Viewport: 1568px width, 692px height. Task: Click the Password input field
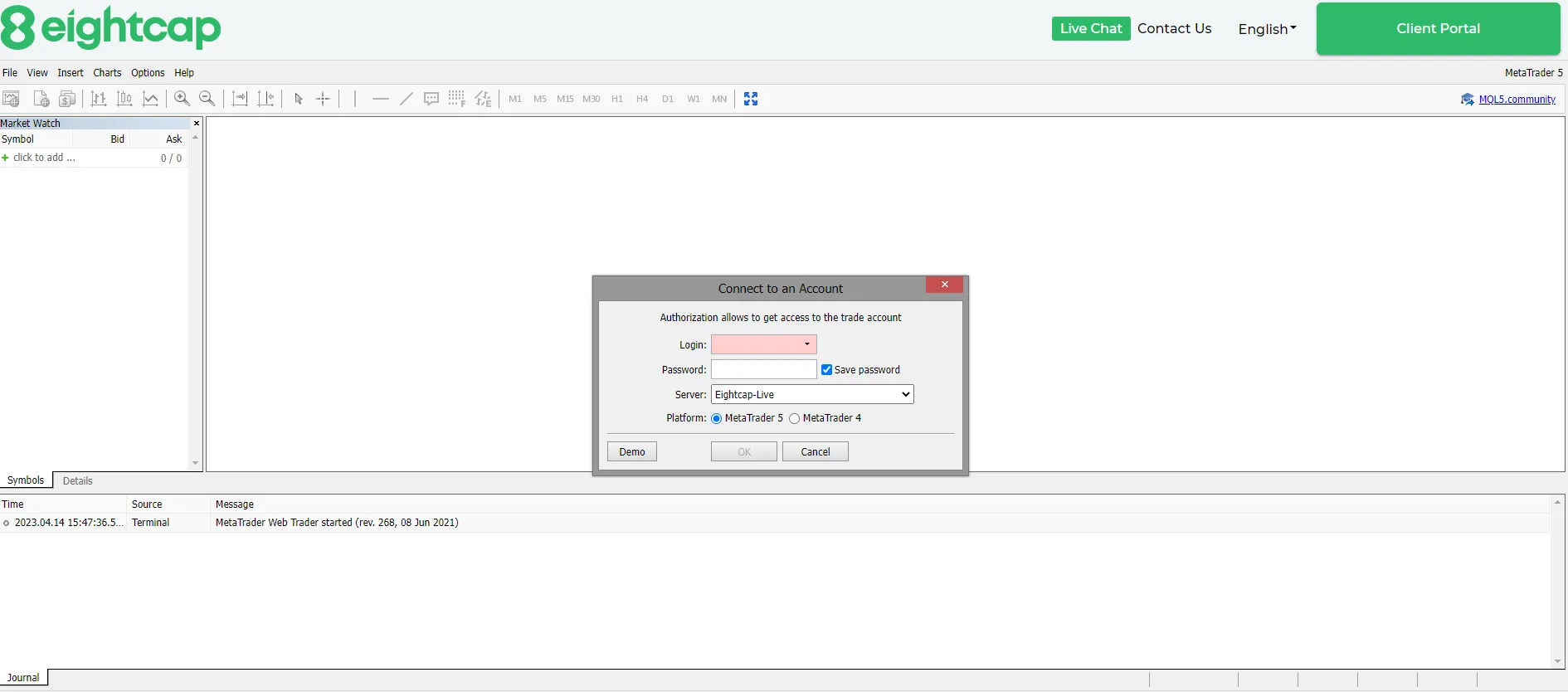pos(764,369)
